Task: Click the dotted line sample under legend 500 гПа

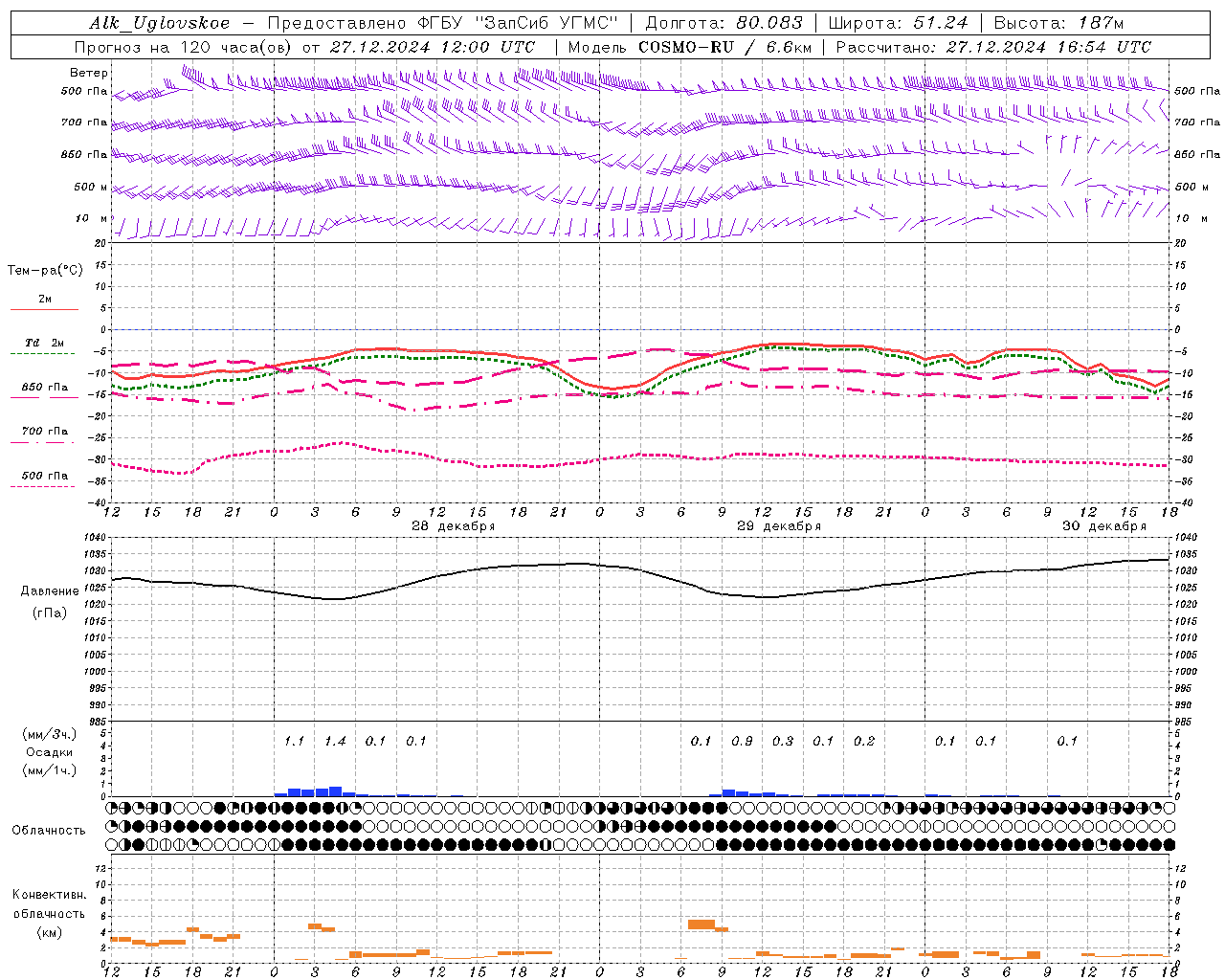Action: [x=44, y=486]
